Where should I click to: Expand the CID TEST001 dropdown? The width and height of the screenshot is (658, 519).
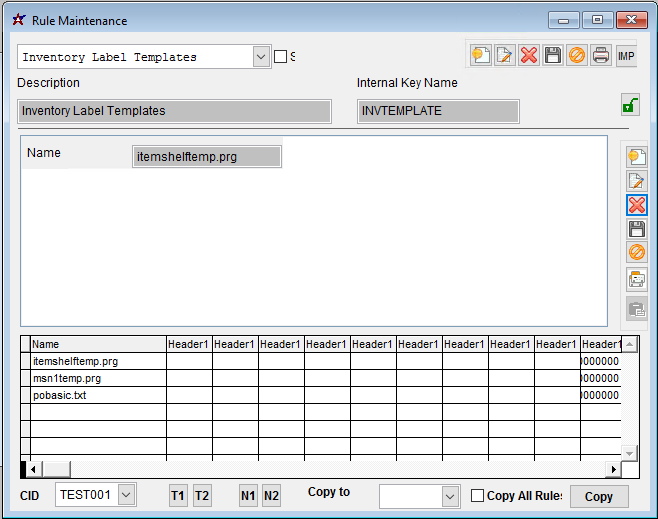pyautogui.click(x=126, y=495)
